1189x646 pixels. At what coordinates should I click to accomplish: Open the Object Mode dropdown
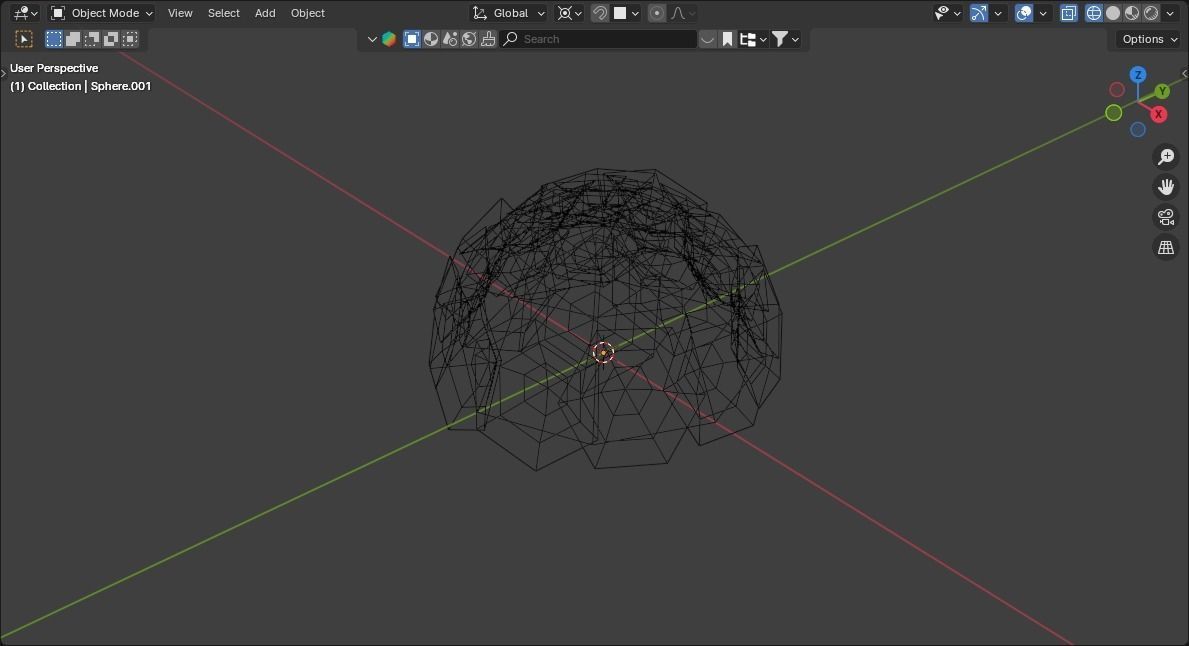point(102,13)
